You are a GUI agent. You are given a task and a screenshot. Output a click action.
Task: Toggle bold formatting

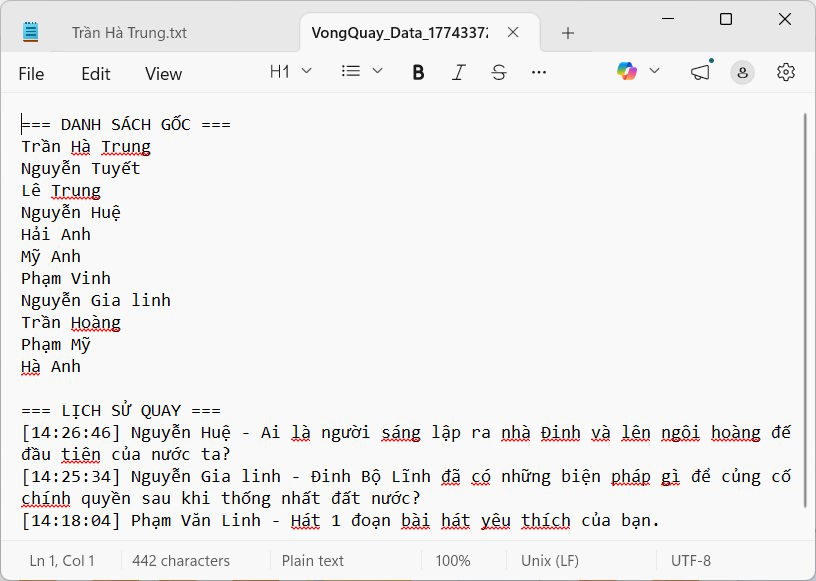point(418,71)
